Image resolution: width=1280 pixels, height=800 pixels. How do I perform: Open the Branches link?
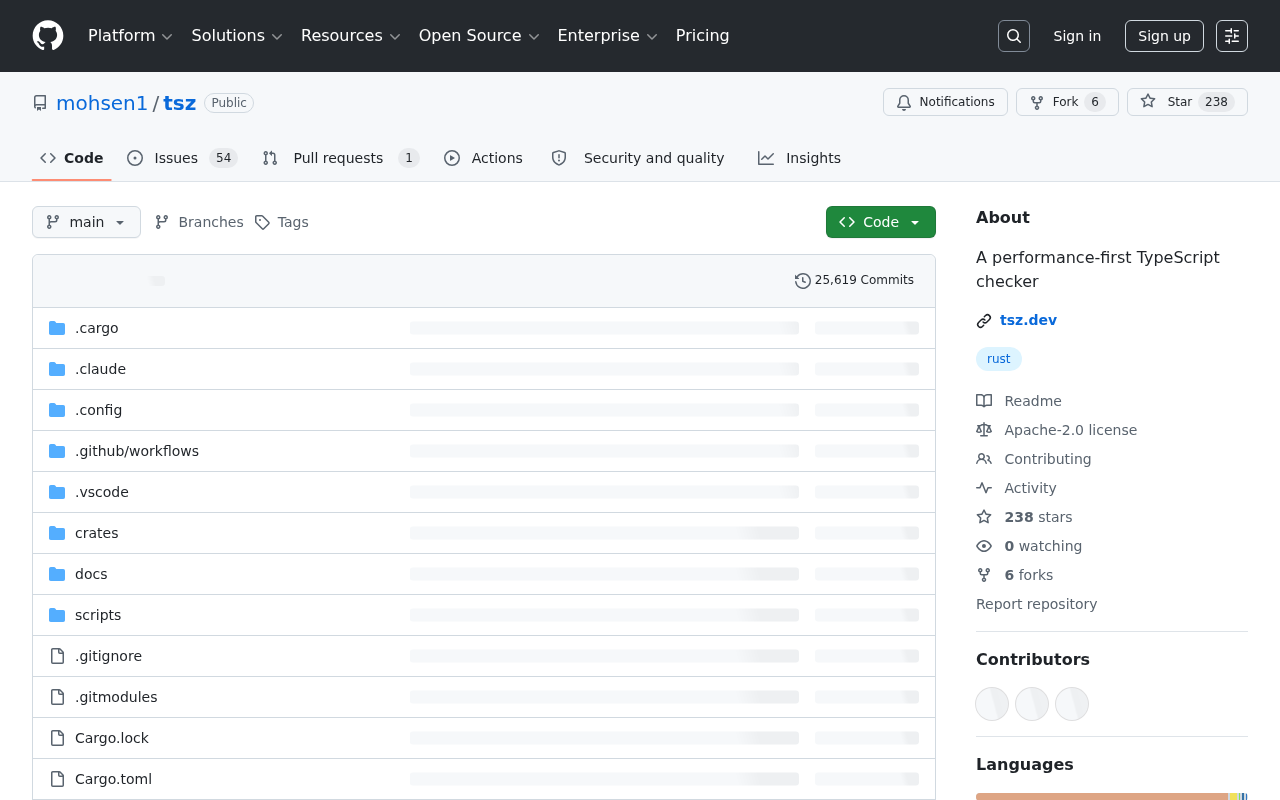coord(199,222)
